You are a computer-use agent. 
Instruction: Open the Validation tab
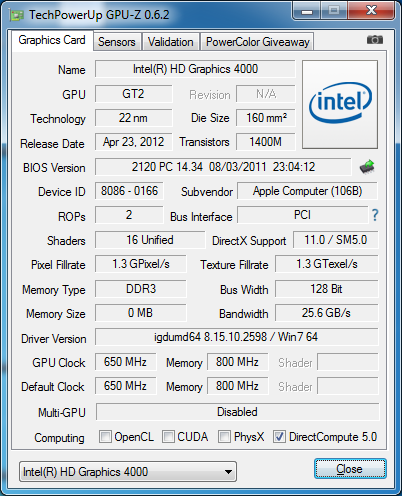171,42
